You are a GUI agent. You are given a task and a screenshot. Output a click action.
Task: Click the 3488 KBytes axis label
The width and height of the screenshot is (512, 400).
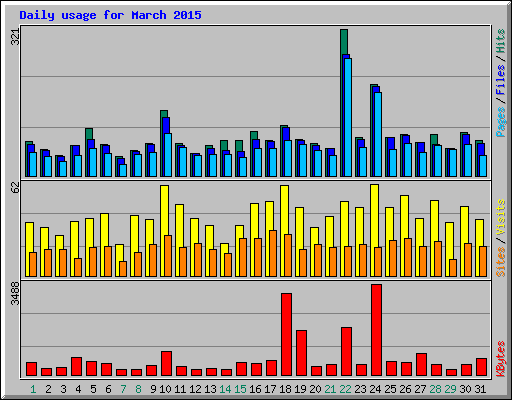pos(15,294)
